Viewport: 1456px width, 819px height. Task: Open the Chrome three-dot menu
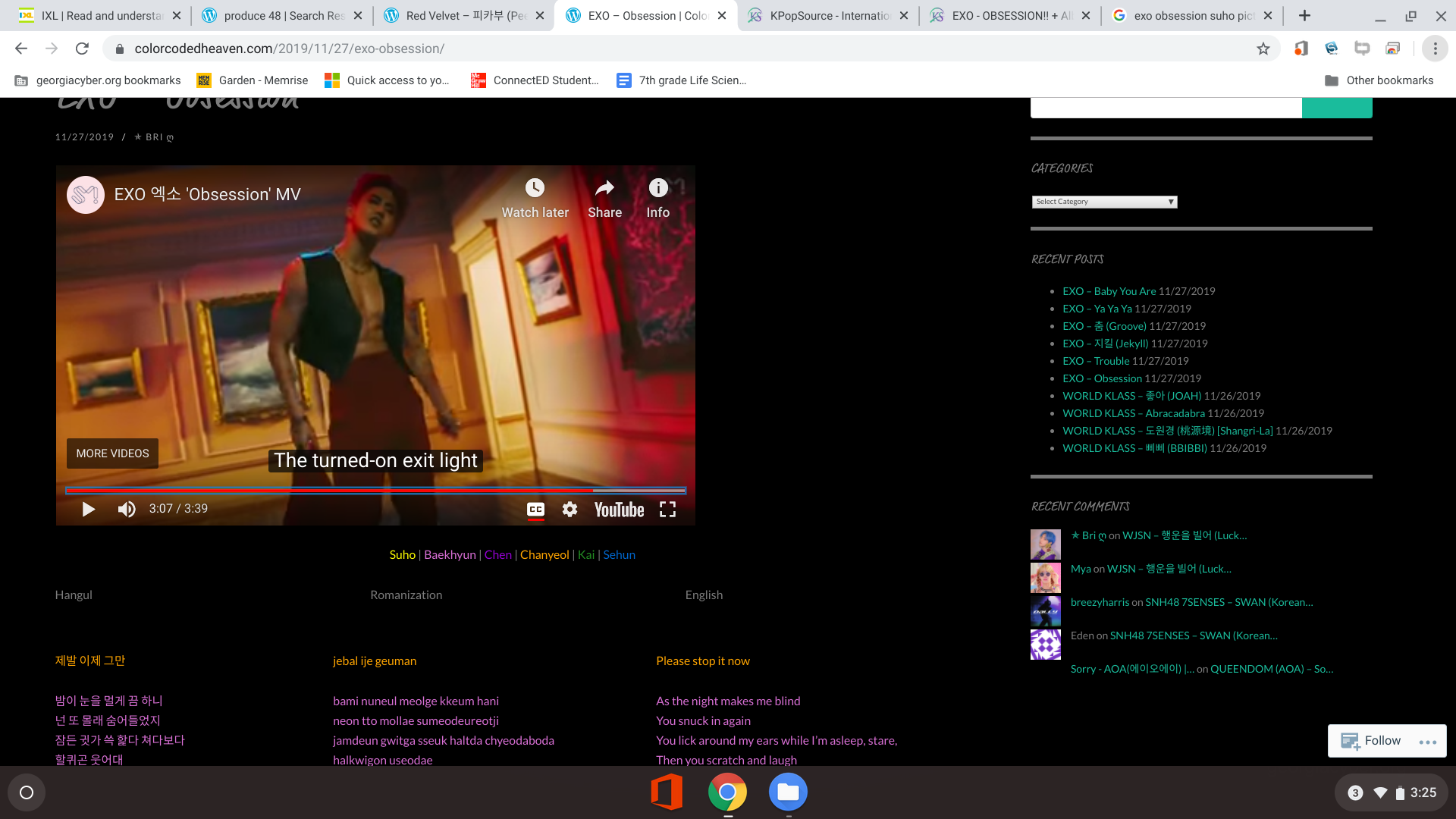click(1435, 49)
